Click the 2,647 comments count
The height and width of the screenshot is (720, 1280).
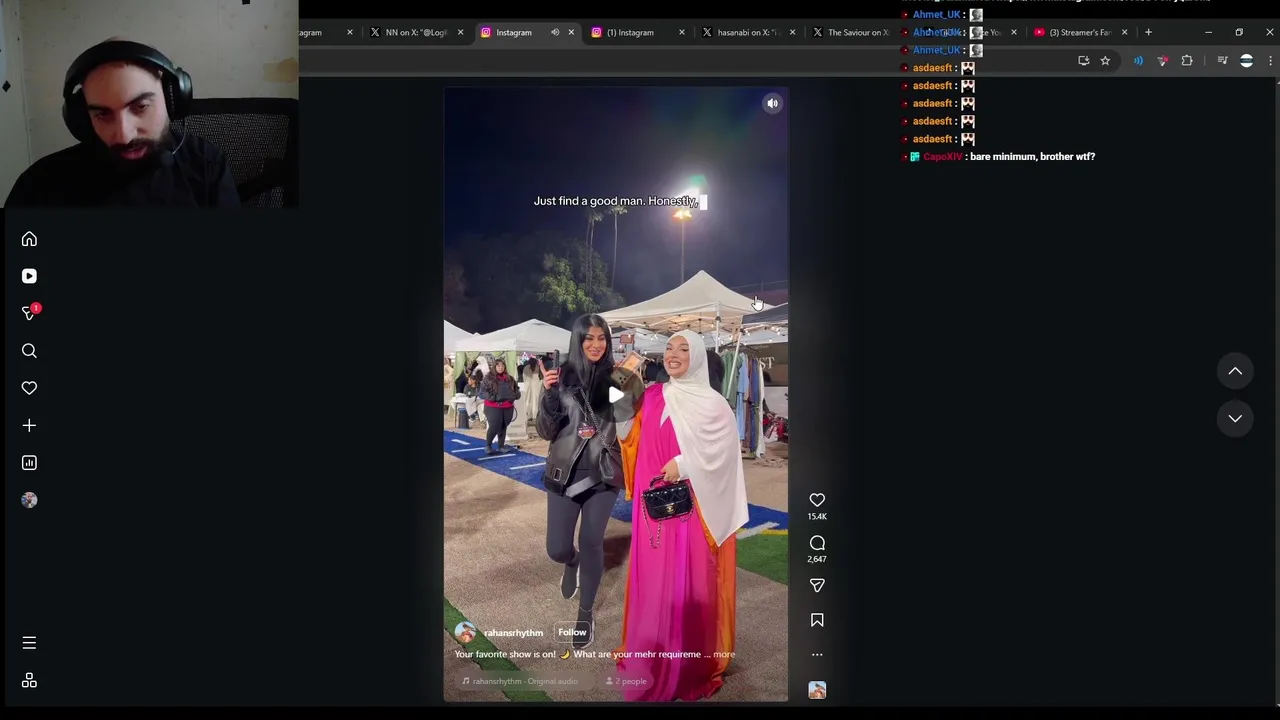point(817,559)
